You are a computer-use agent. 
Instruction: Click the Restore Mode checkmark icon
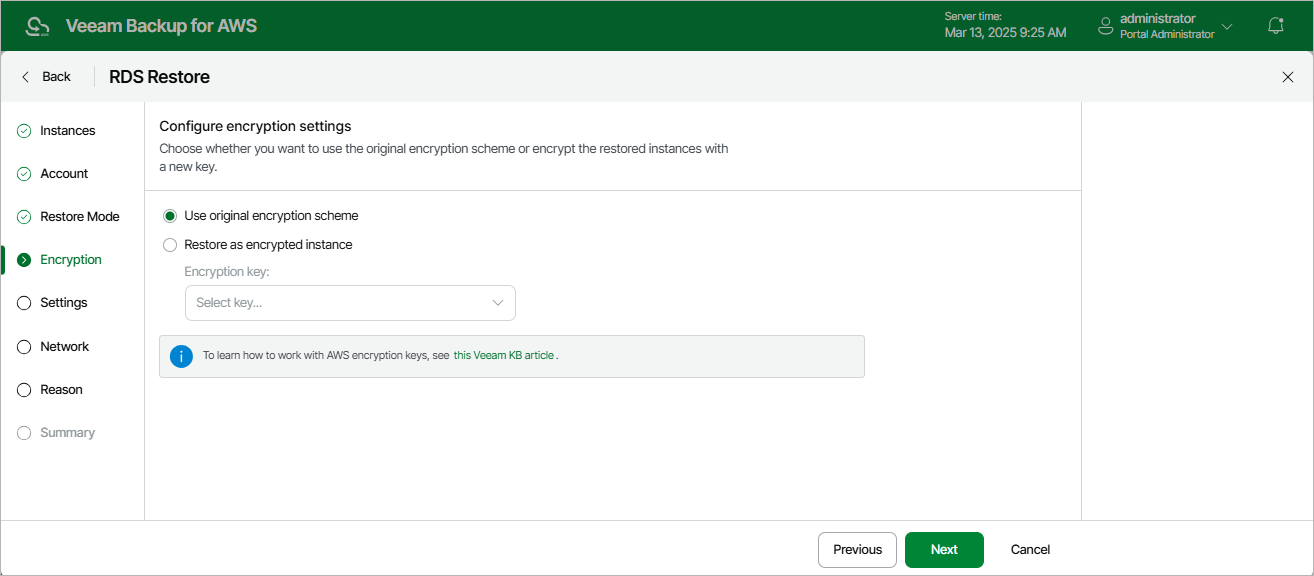click(x=25, y=217)
